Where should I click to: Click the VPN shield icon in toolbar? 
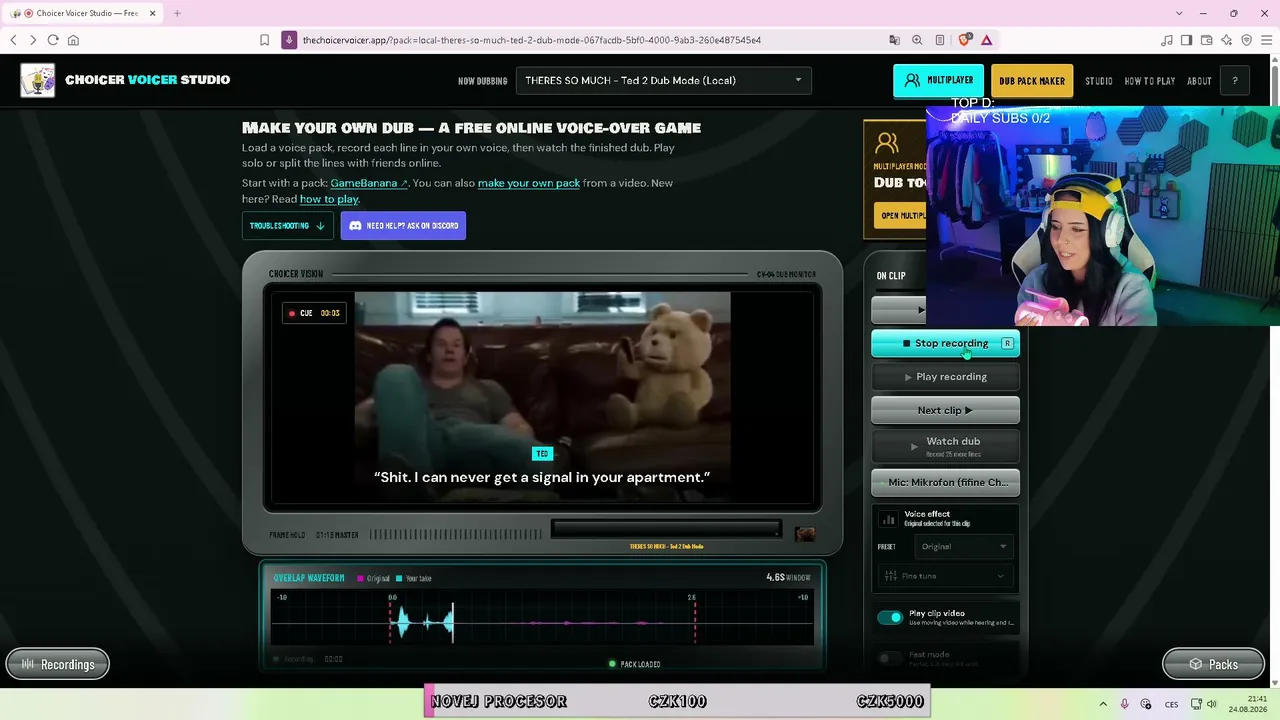pos(1246,40)
